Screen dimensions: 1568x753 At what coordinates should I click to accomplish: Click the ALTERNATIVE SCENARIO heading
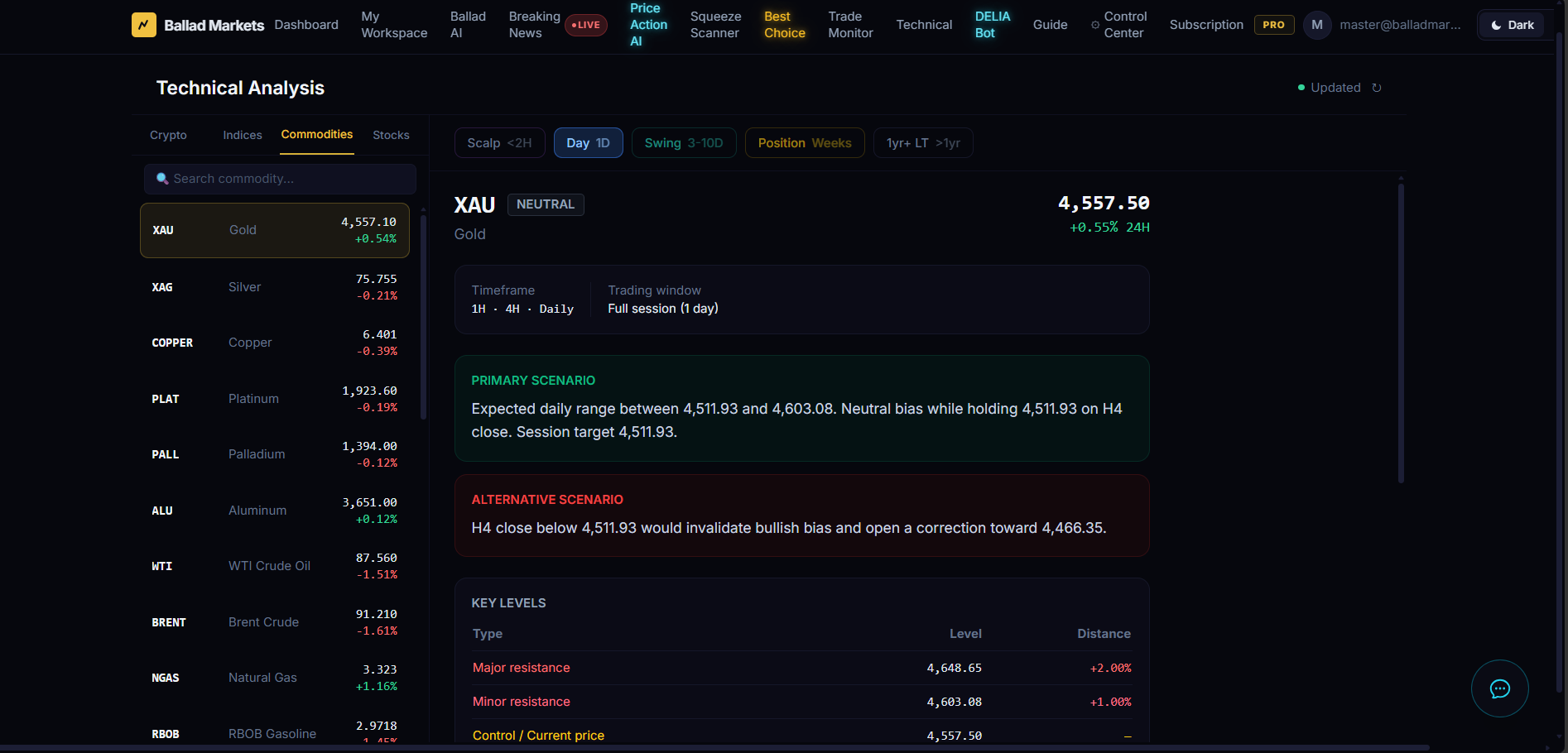[547, 500]
